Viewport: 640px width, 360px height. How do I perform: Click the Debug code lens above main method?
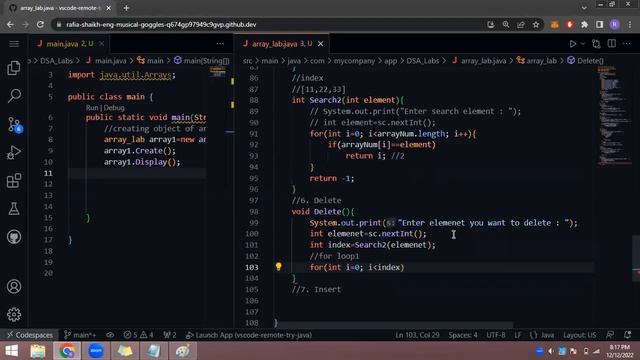(x=114, y=108)
